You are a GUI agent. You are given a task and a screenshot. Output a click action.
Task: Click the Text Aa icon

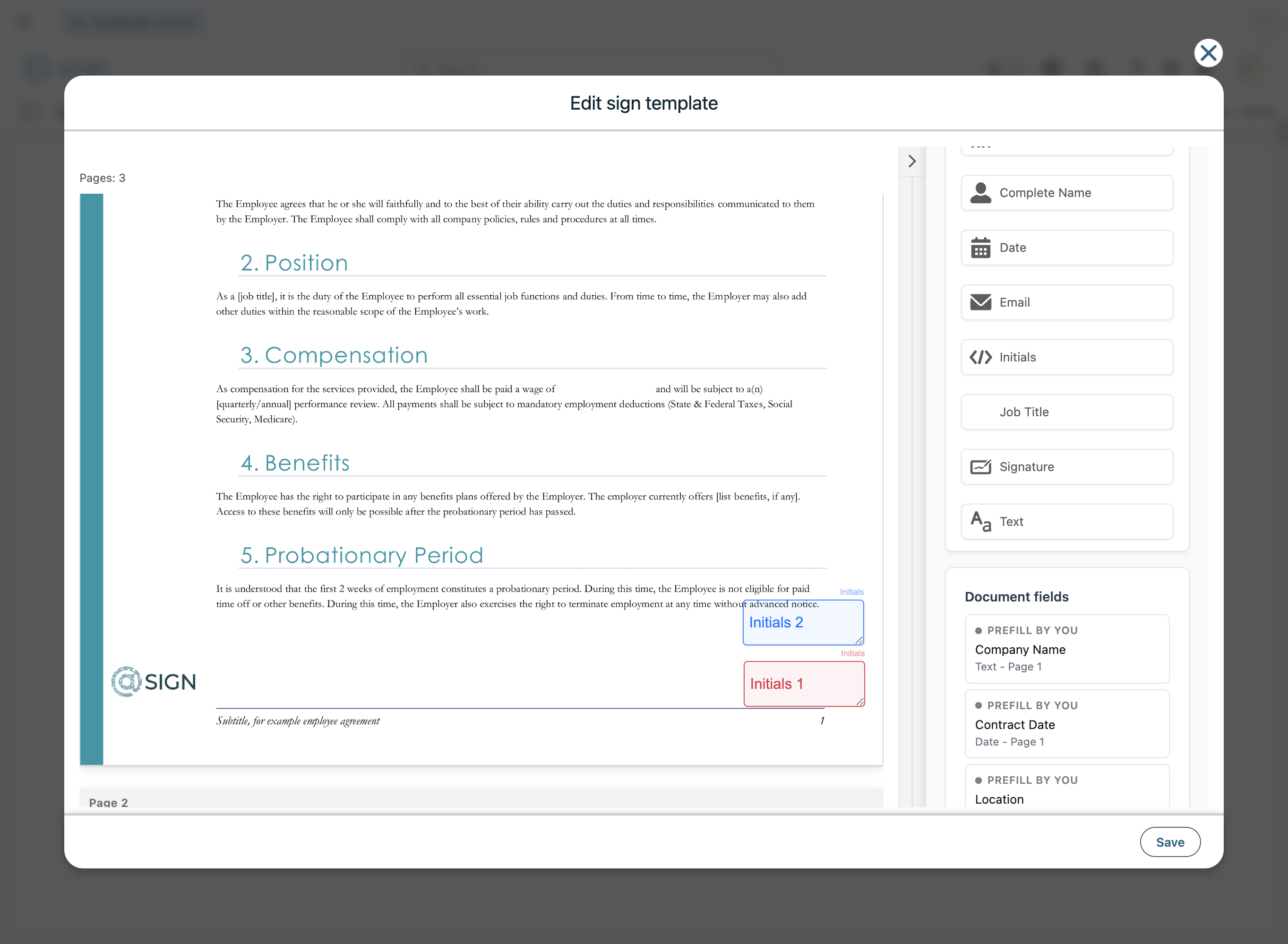[980, 521]
